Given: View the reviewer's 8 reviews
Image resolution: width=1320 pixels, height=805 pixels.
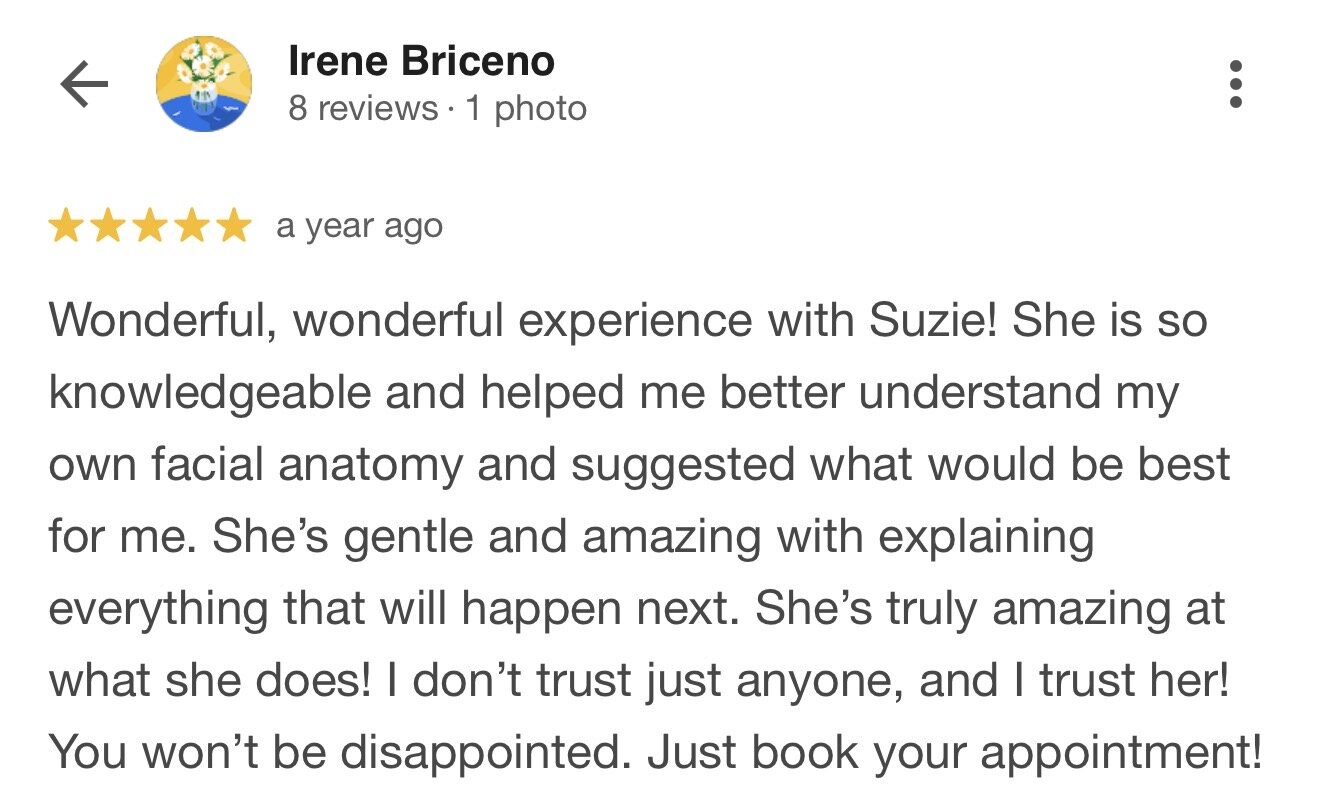Looking at the screenshot, I should (x=363, y=108).
